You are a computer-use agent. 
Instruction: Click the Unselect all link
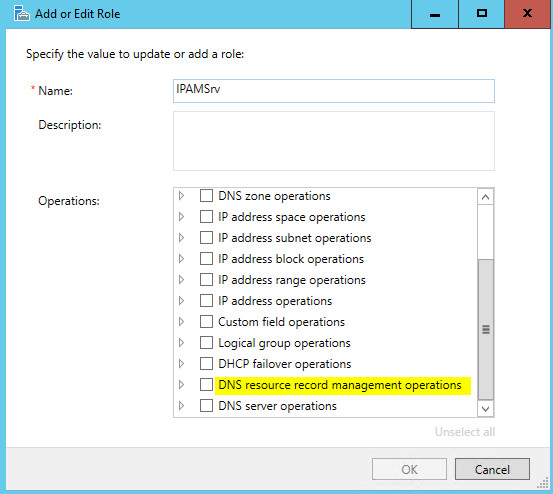(464, 432)
